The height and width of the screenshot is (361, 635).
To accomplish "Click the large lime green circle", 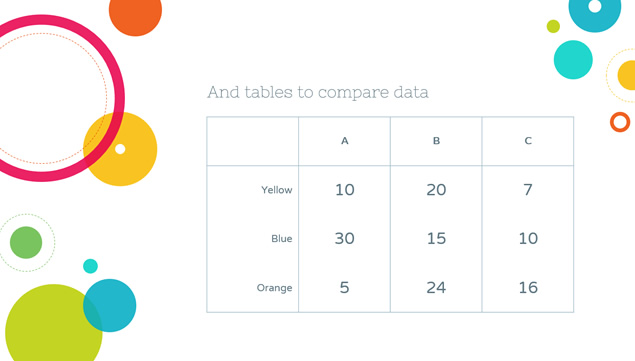I will 53,324.
